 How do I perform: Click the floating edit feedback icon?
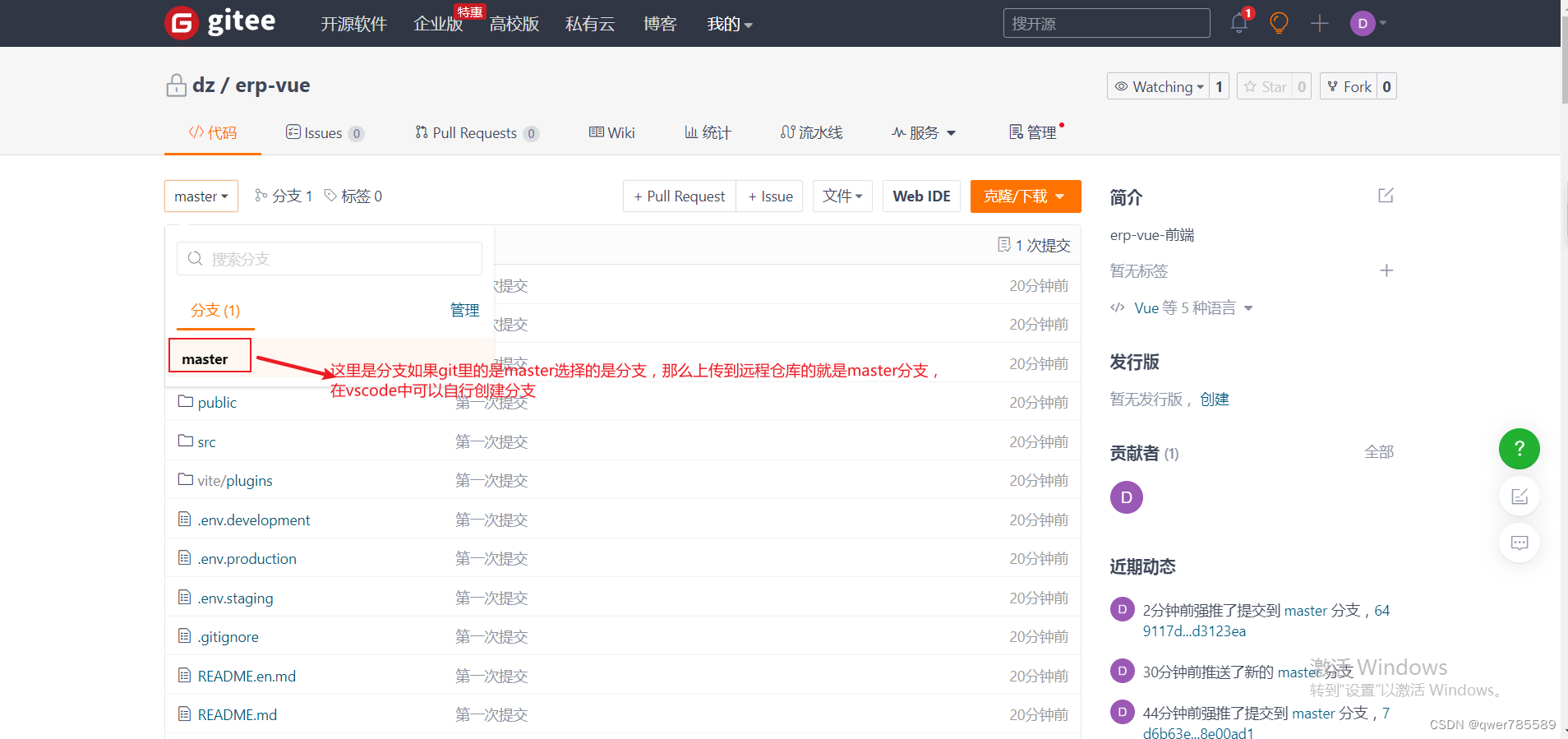pyautogui.click(x=1520, y=497)
